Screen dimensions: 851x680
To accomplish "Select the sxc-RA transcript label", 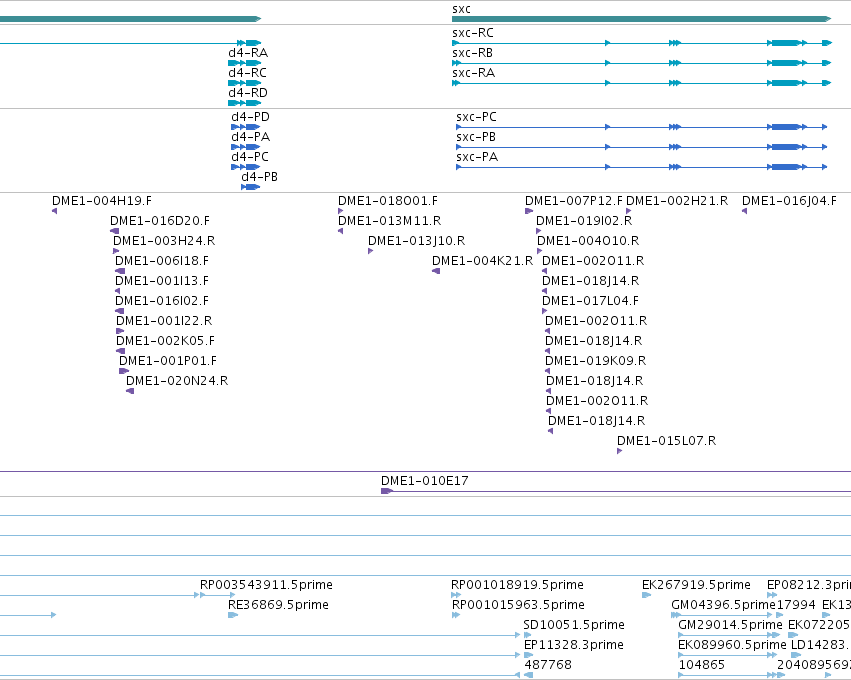I will coord(473,73).
